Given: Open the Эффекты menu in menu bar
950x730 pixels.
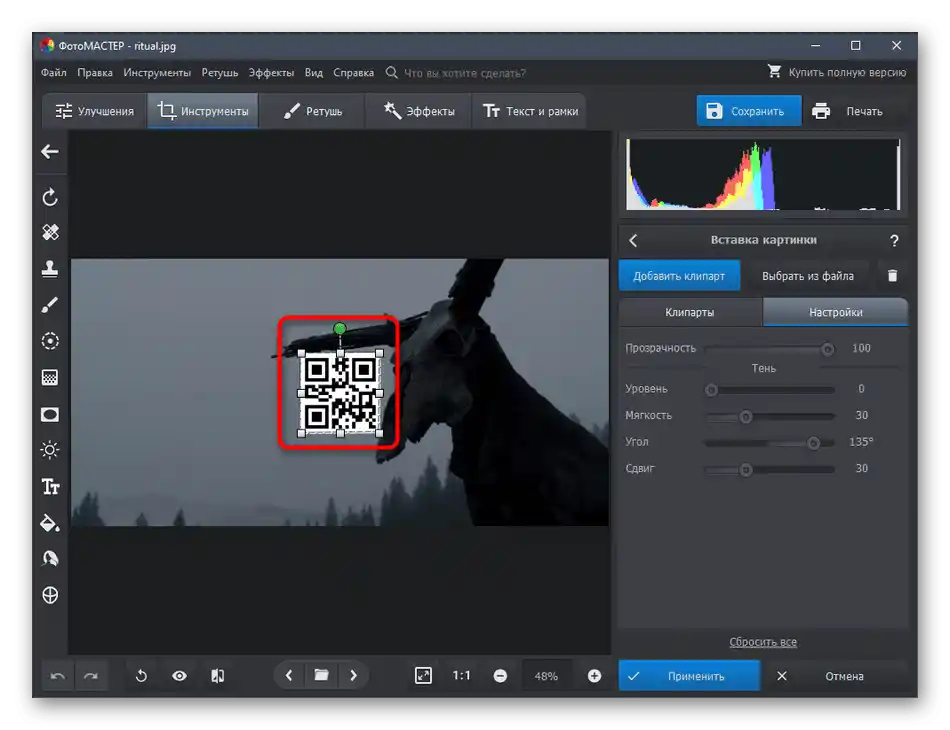Looking at the screenshot, I should (x=271, y=73).
